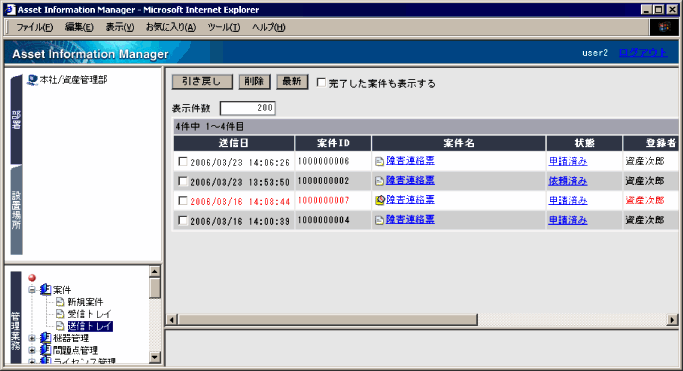683x371 pixels.
Task: Collapse the 案件 tree node
Action: tap(32, 290)
